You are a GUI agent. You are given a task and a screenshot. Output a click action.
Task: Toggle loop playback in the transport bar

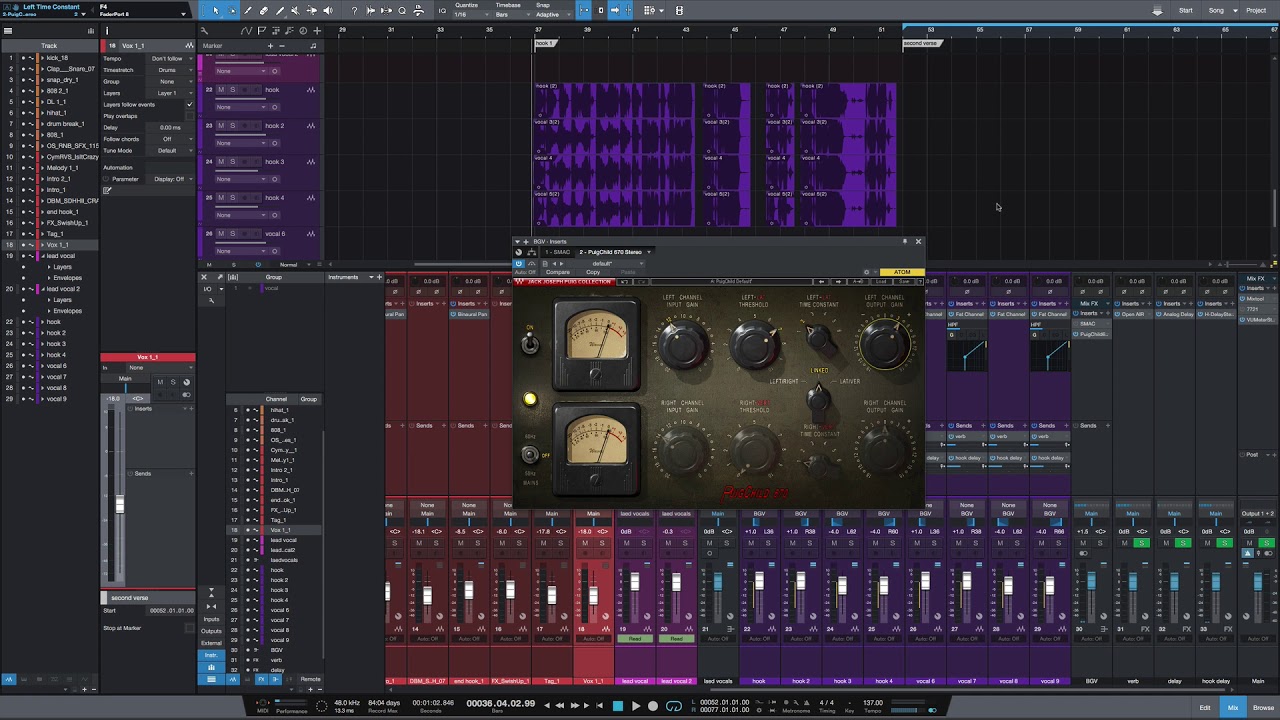[674, 706]
